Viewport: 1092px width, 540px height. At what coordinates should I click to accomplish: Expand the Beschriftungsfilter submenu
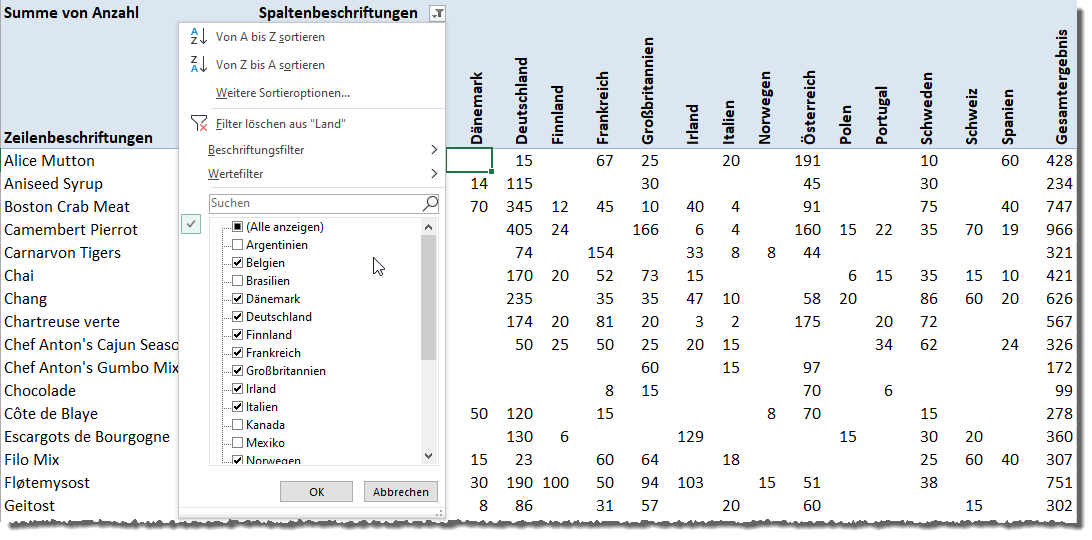[433, 150]
